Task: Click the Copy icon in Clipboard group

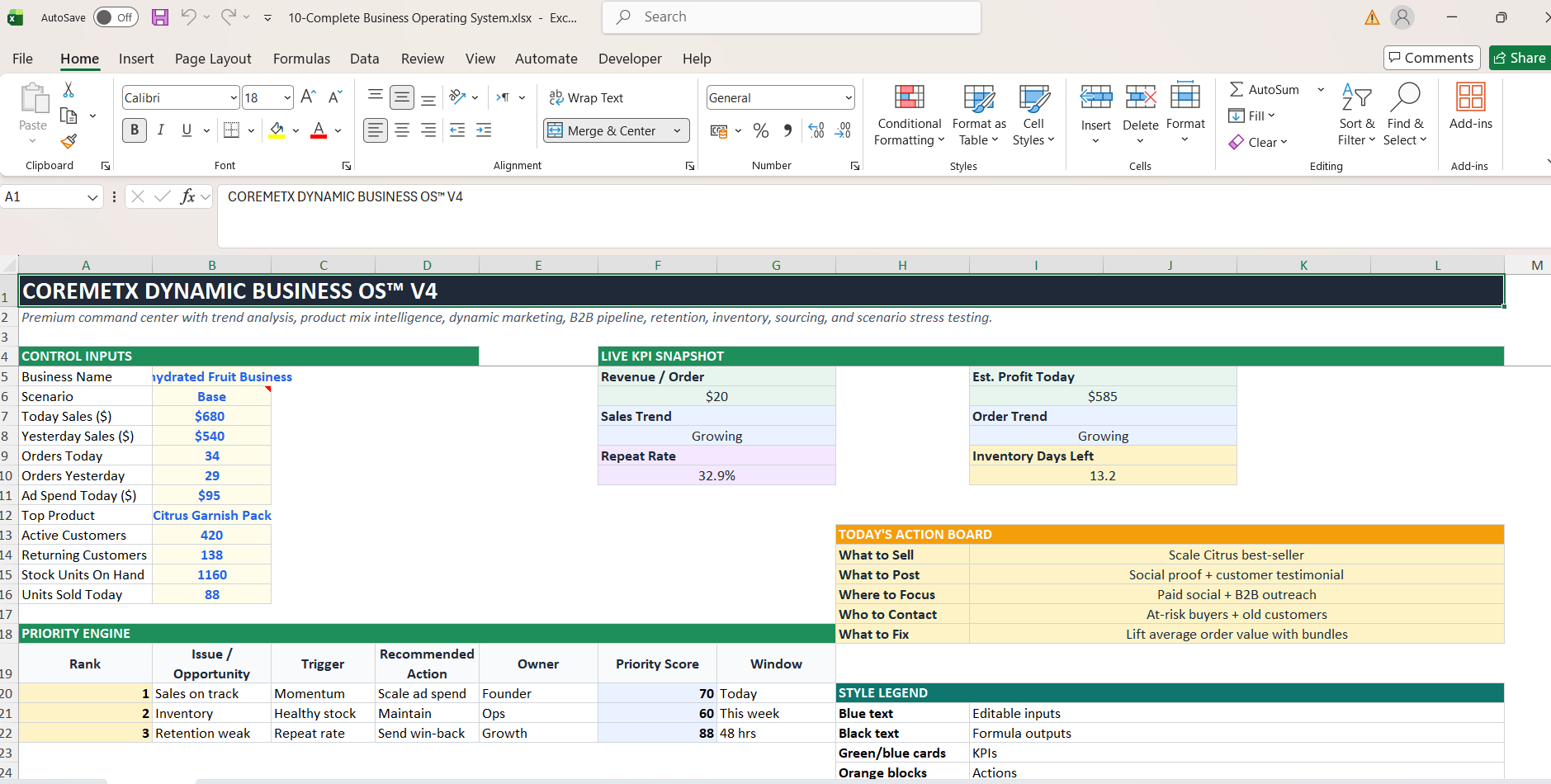Action: [69, 116]
